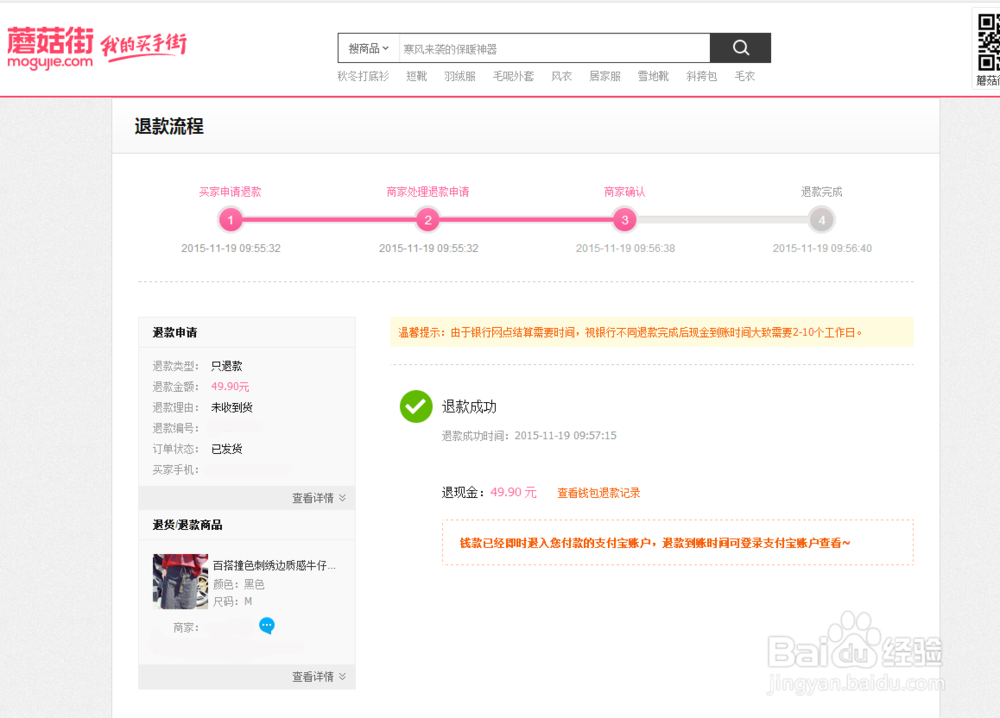This screenshot has height=718, width=1000.
Task: Click the 斜挎包 category link
Action: pos(701,75)
